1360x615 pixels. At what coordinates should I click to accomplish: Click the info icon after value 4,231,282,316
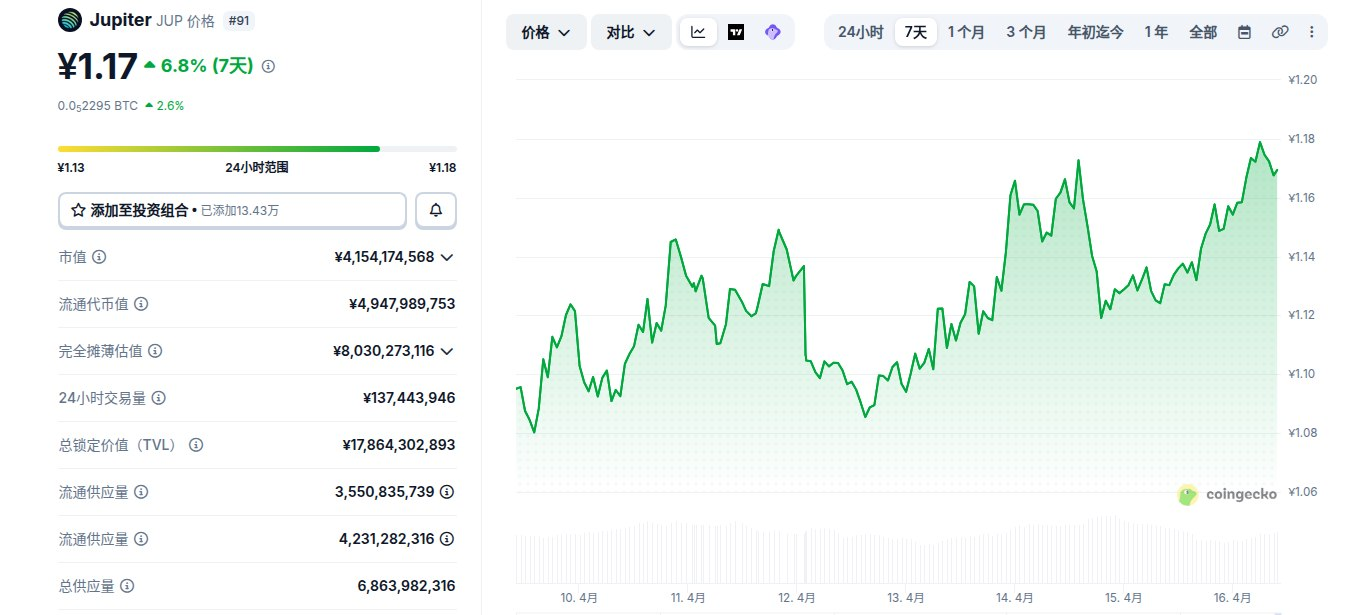pyautogui.click(x=447, y=539)
